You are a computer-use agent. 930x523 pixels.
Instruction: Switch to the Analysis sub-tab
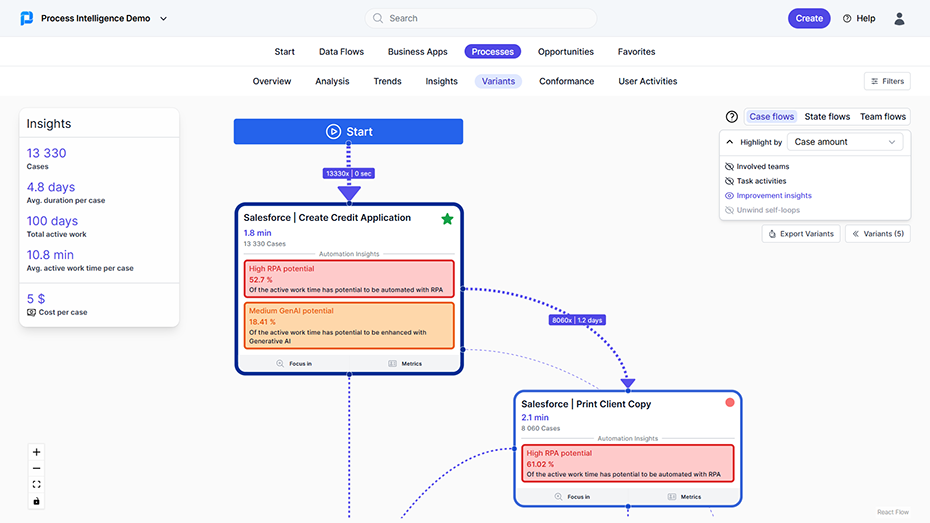click(332, 81)
